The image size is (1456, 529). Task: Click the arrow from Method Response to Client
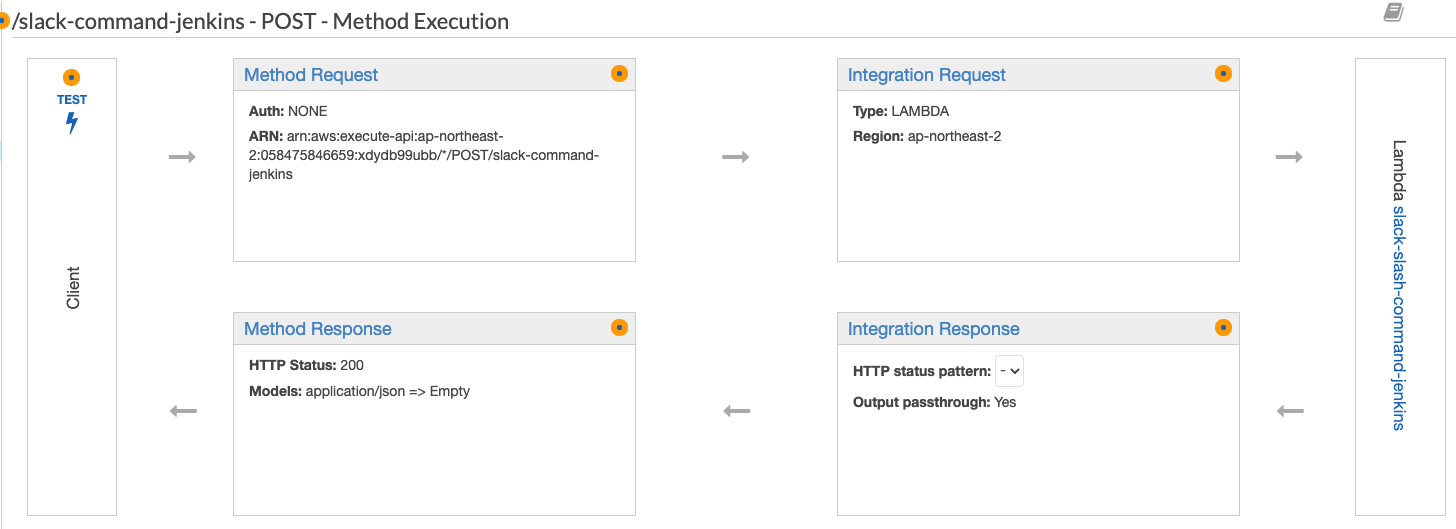pyautogui.click(x=183, y=411)
